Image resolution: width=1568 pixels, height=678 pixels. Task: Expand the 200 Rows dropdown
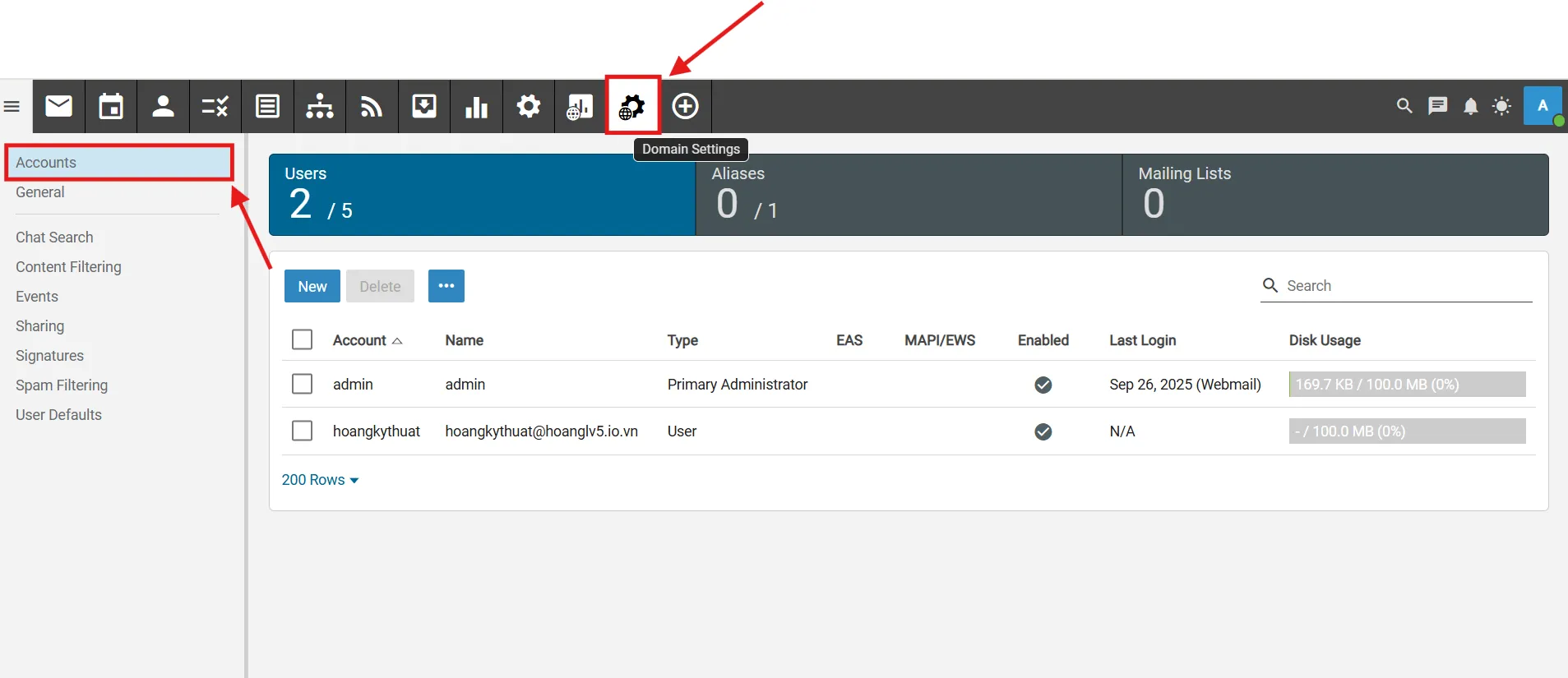320,480
